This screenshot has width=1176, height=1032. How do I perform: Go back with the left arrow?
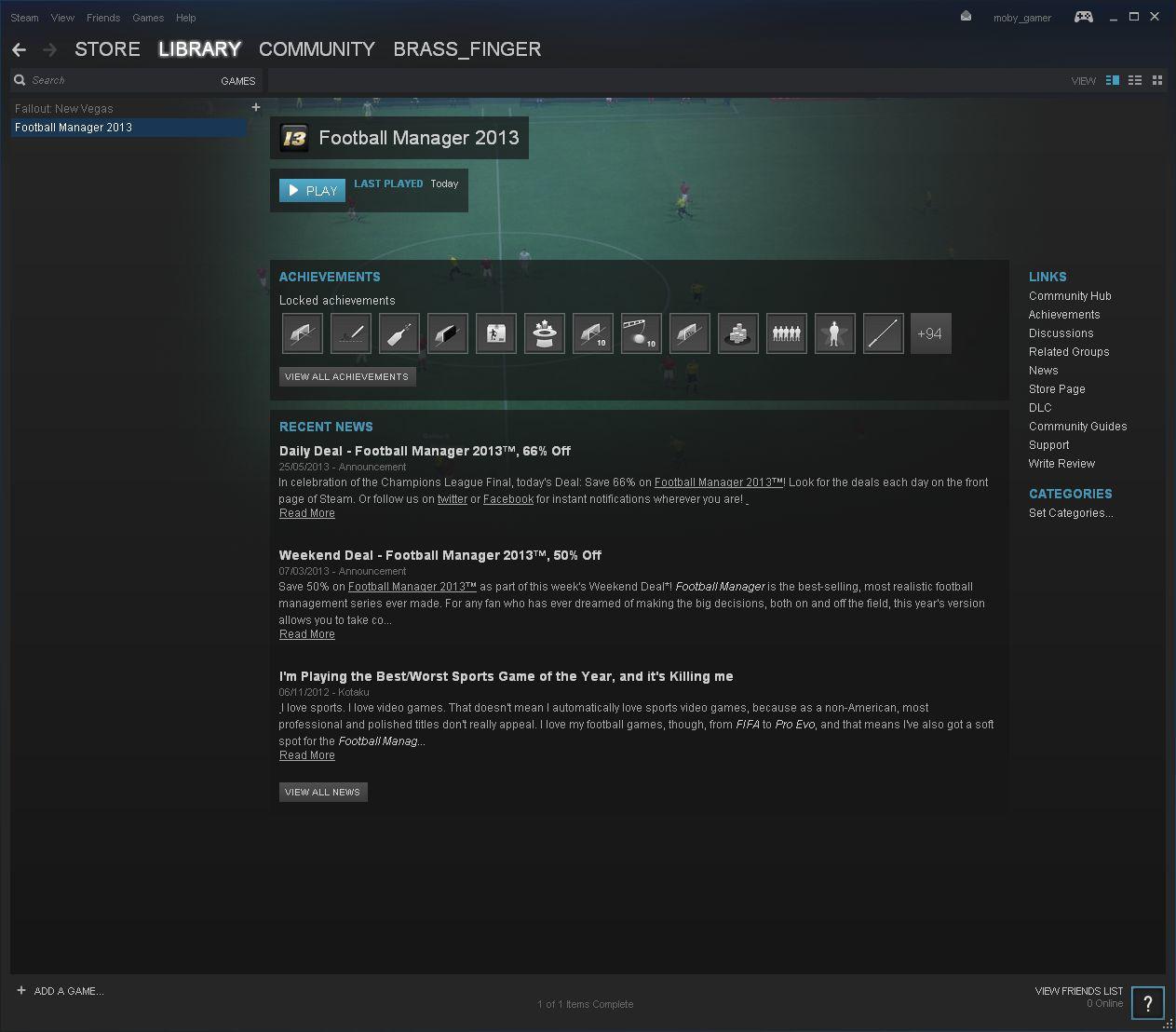(x=19, y=49)
